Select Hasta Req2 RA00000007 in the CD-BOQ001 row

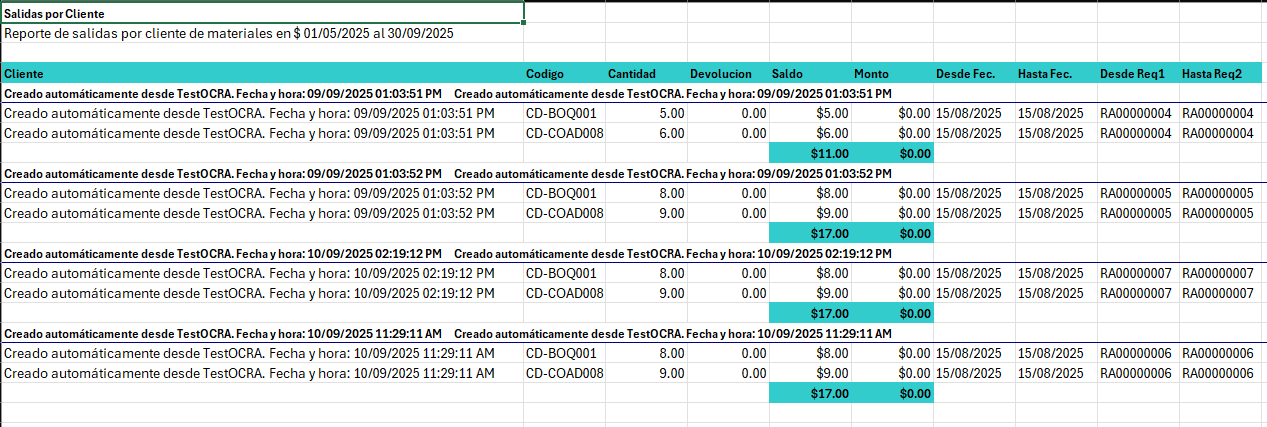click(1223, 273)
